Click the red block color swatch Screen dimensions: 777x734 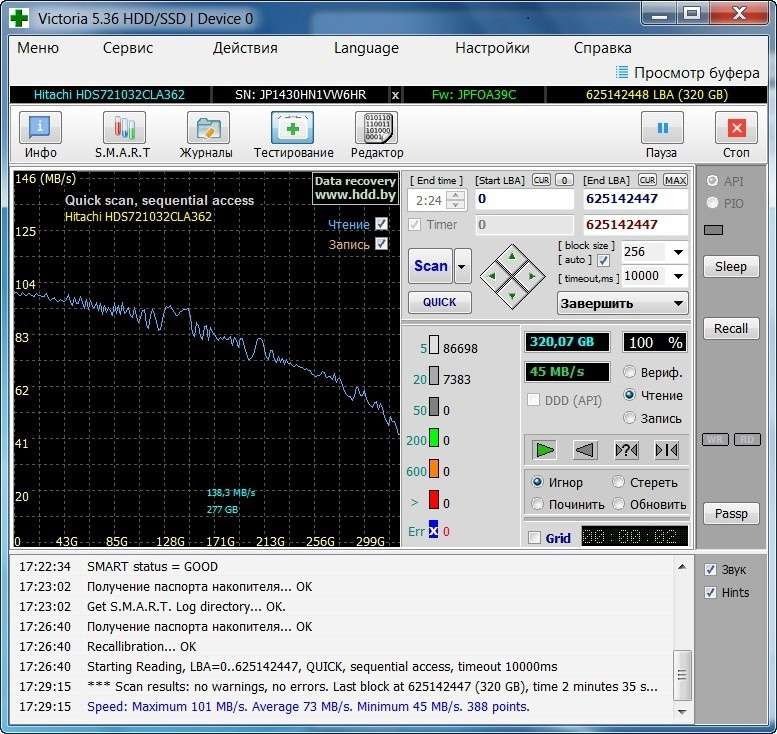click(434, 500)
